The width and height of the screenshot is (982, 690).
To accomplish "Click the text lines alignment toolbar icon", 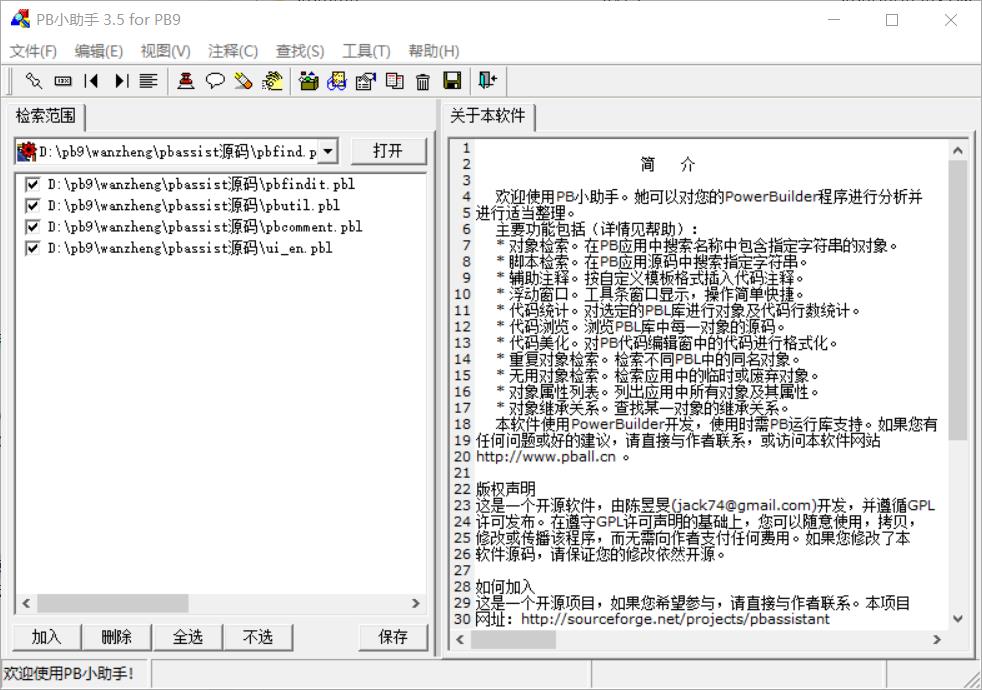I will point(148,81).
